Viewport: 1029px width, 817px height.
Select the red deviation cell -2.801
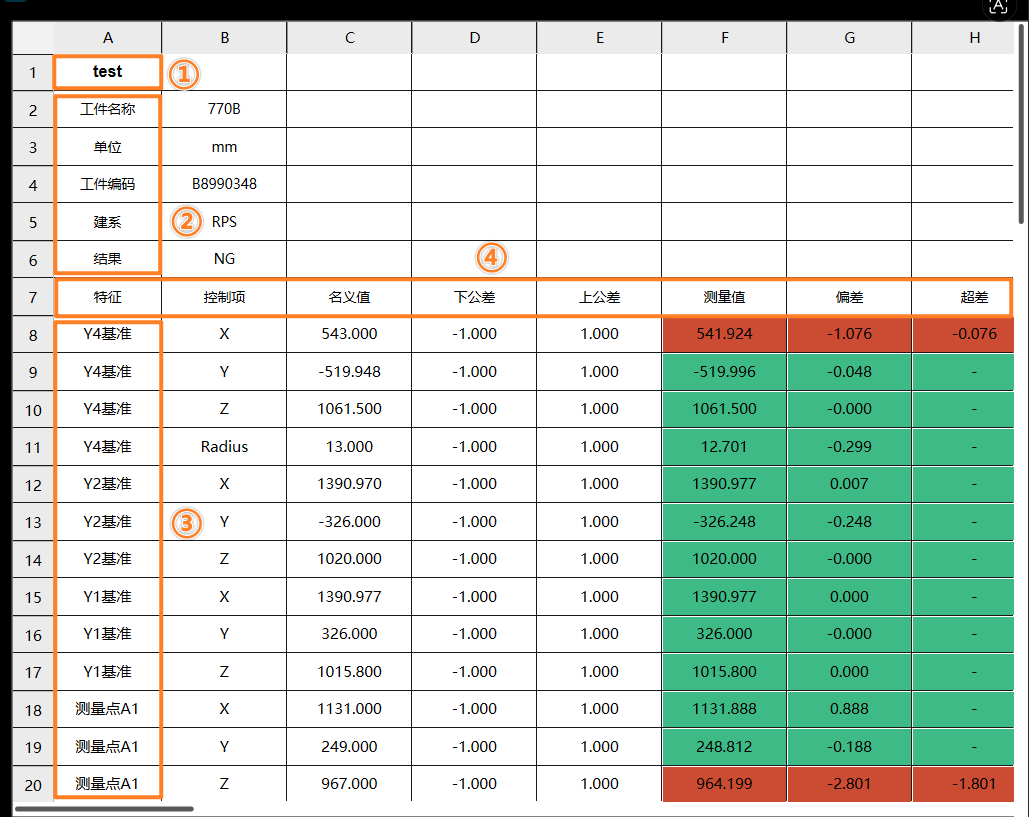point(849,784)
